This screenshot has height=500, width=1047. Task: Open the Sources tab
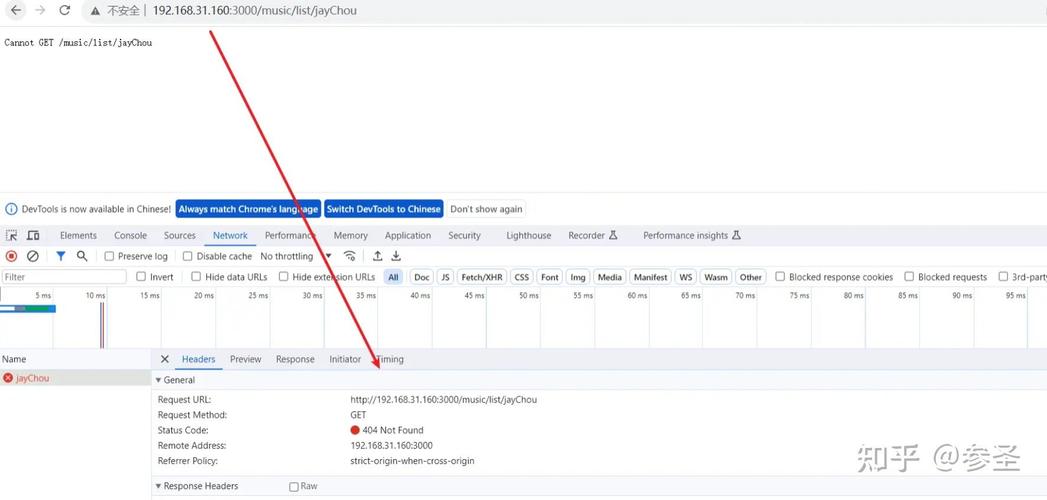[x=180, y=236]
